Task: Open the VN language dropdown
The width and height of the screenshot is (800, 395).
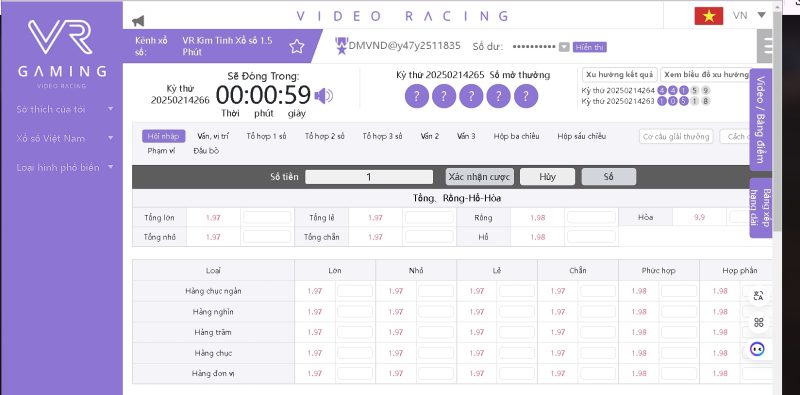Action: tap(749, 15)
